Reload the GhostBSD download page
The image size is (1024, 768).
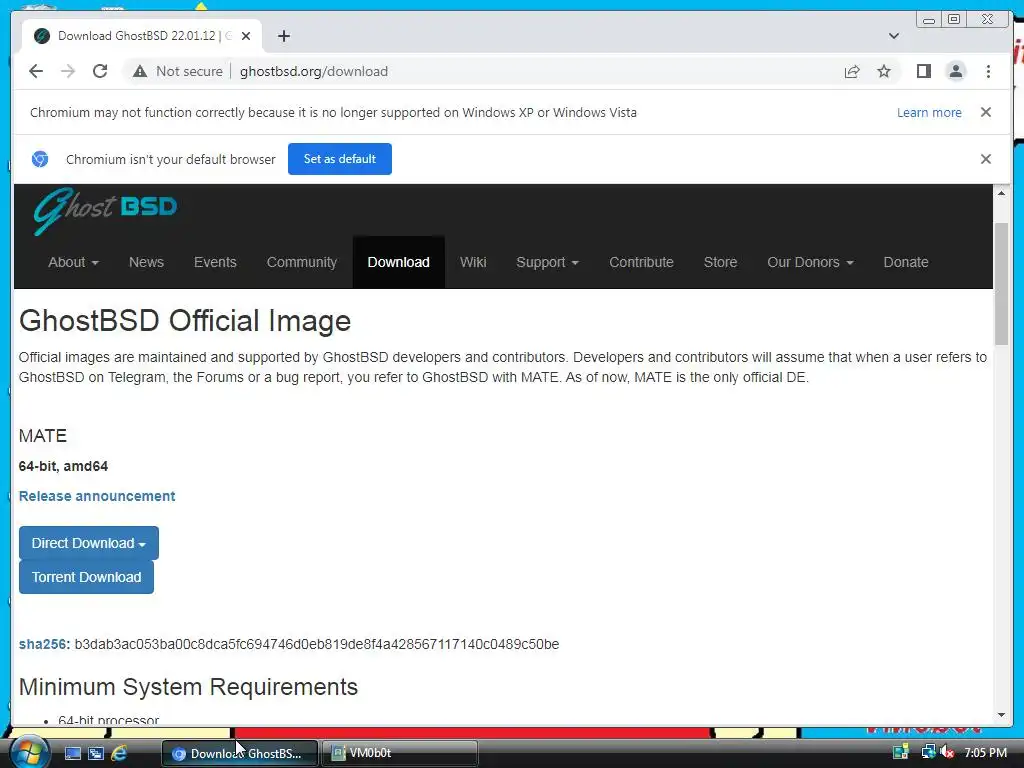(100, 71)
